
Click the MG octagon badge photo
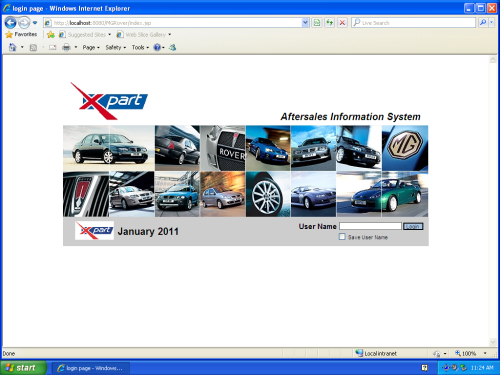point(405,148)
